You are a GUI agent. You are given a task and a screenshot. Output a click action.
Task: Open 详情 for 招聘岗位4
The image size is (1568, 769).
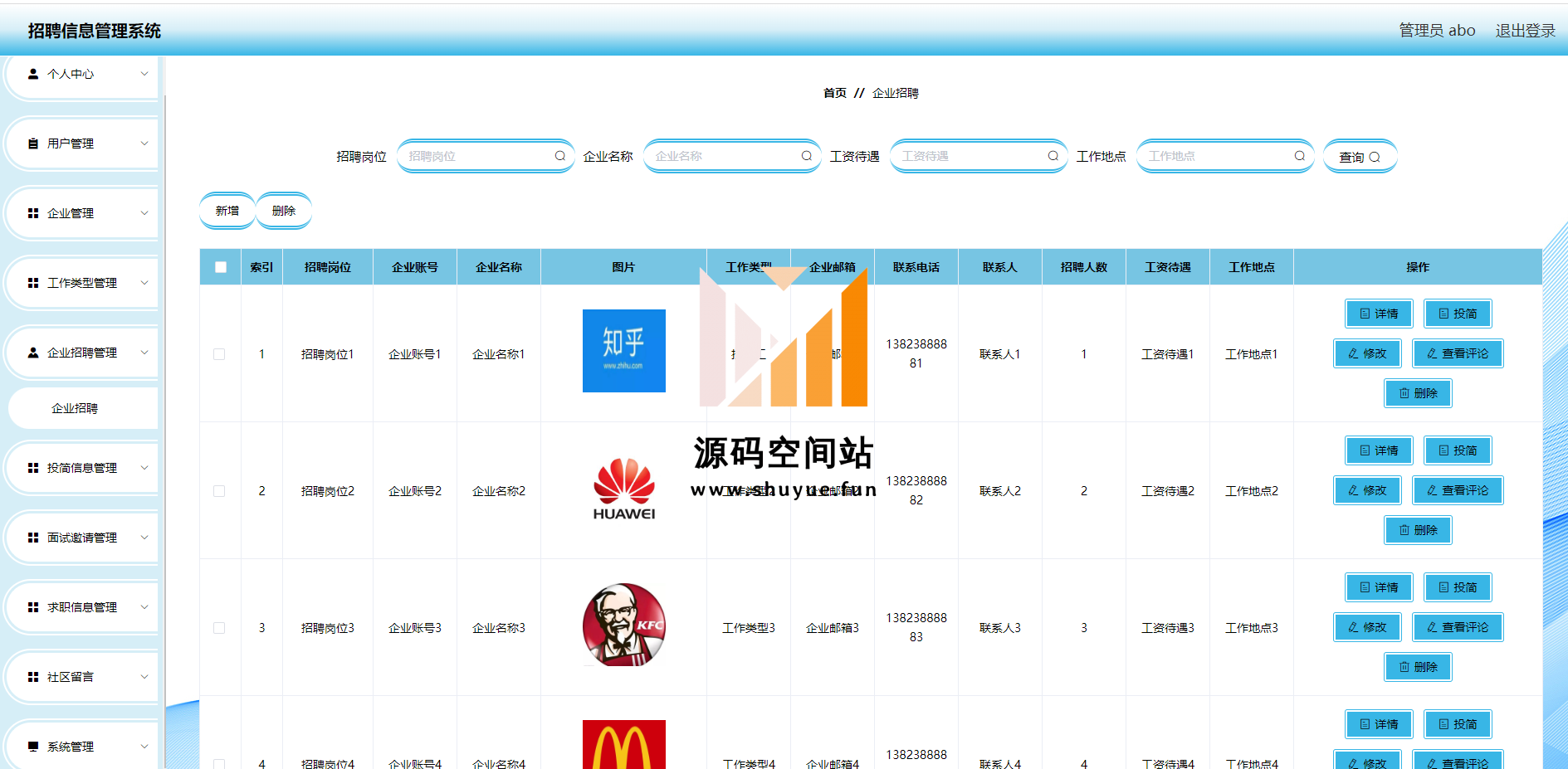click(1379, 724)
